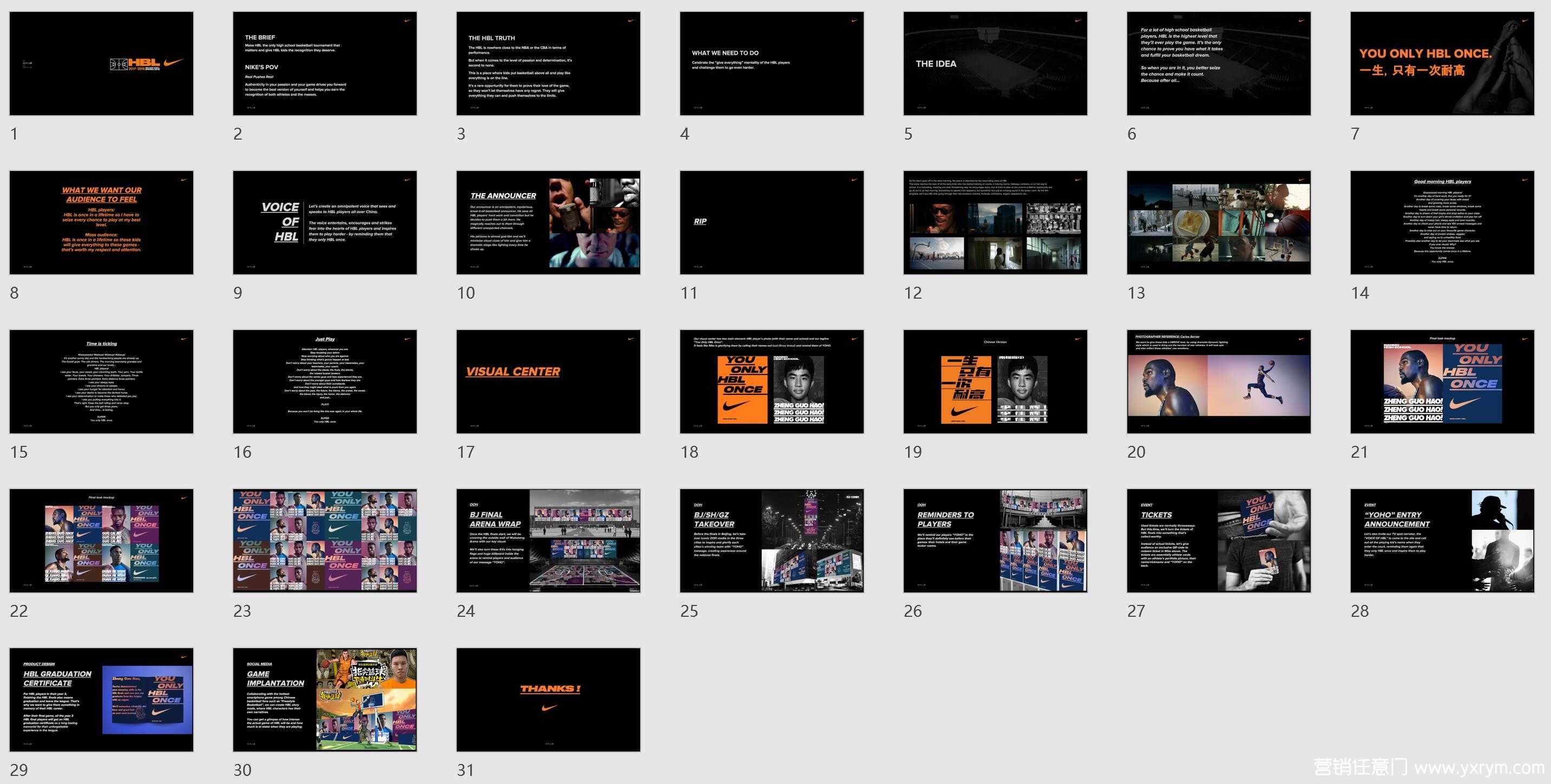Open slide 17 'Visual Center' thumbnail
Image resolution: width=1551 pixels, height=784 pixels.
pos(549,381)
